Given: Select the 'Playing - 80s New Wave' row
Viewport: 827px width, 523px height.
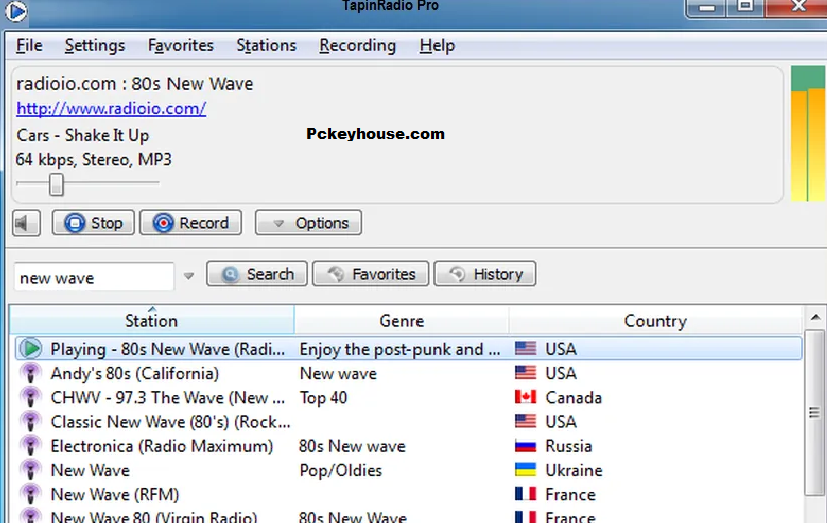Looking at the screenshot, I should pos(408,348).
